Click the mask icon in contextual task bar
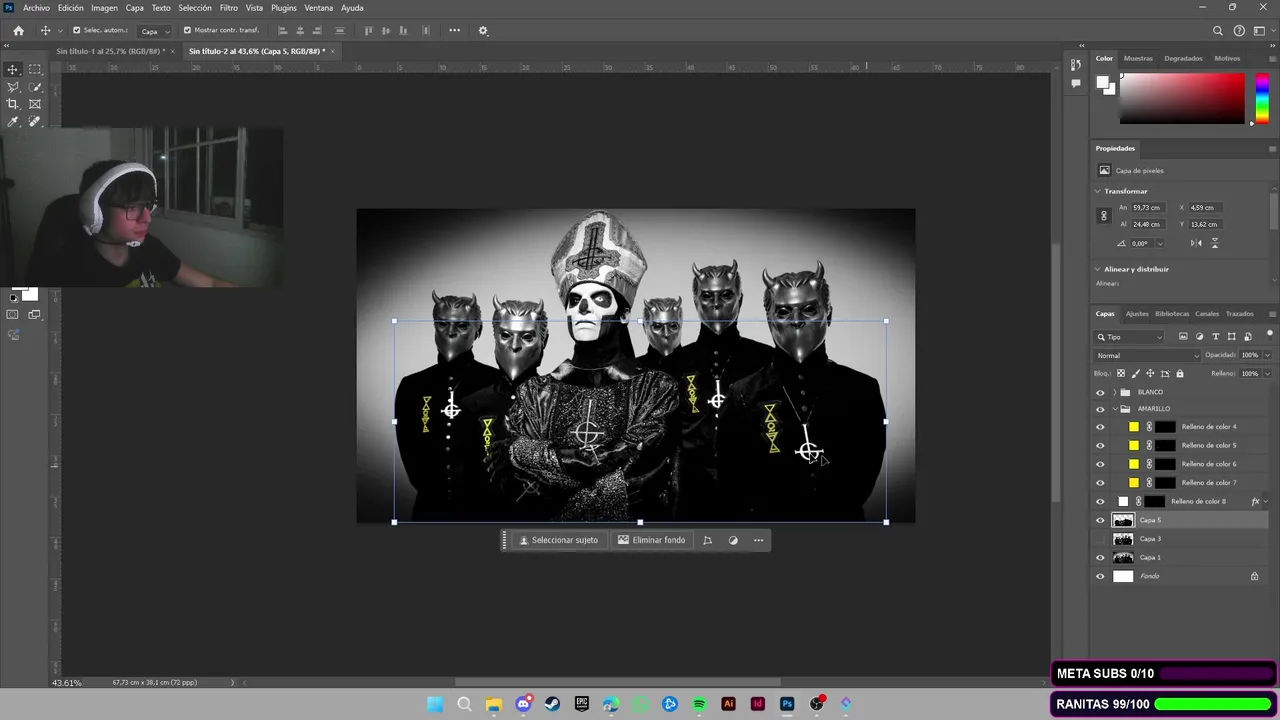 coord(733,540)
